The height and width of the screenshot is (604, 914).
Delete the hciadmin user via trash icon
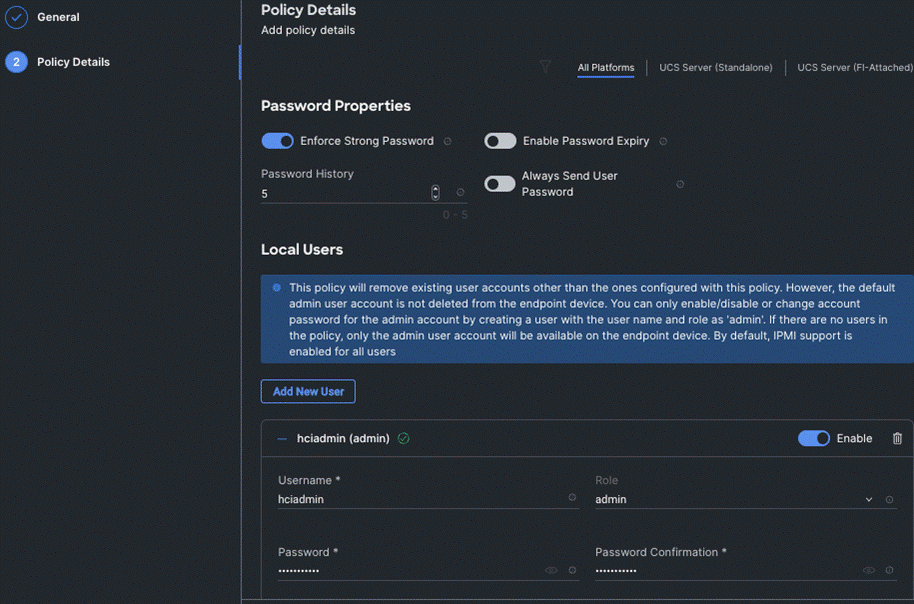(898, 438)
